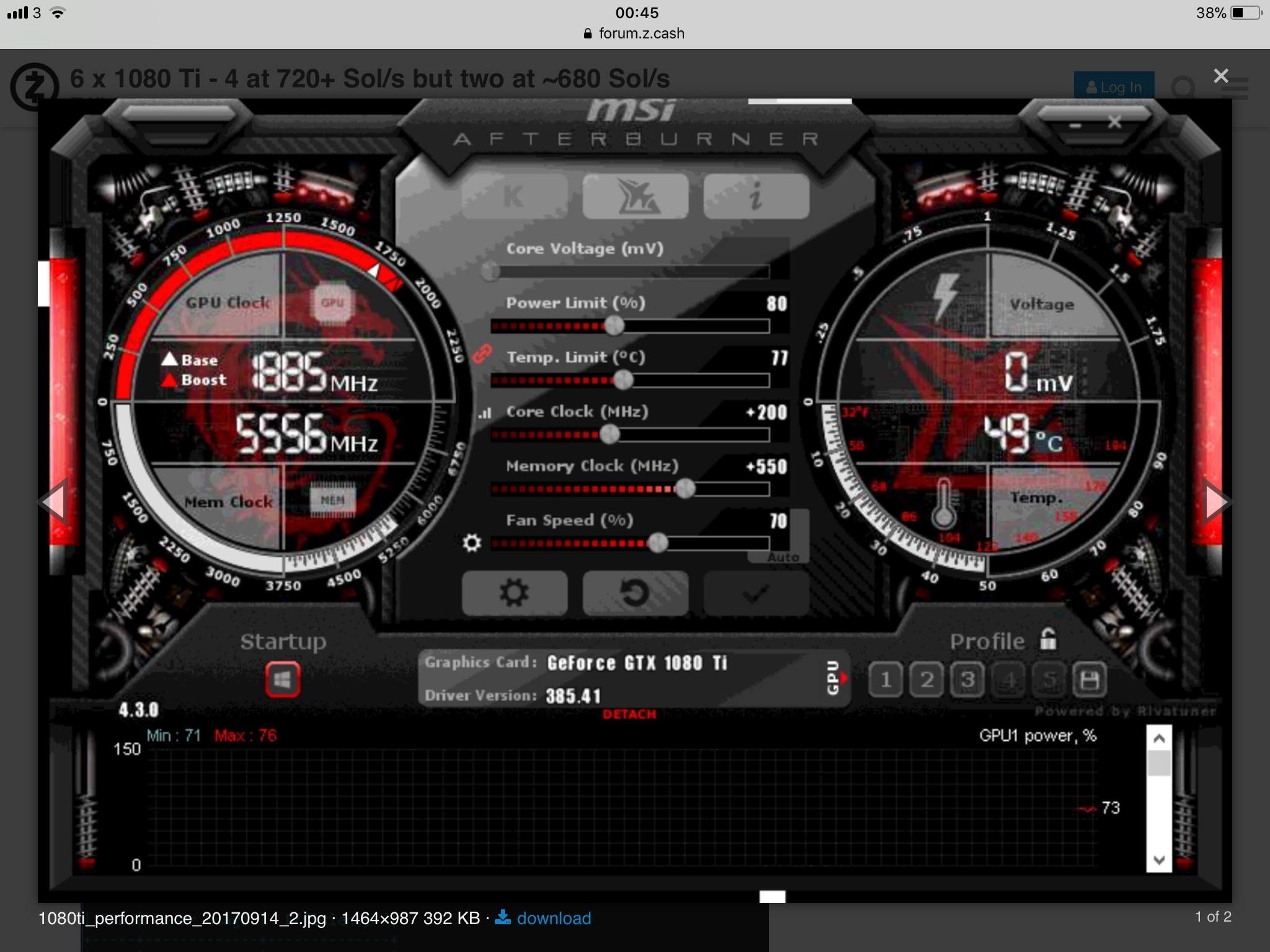This screenshot has height=952, width=1270.
Task: Toggle fan speed Auto button
Action: coord(783,557)
